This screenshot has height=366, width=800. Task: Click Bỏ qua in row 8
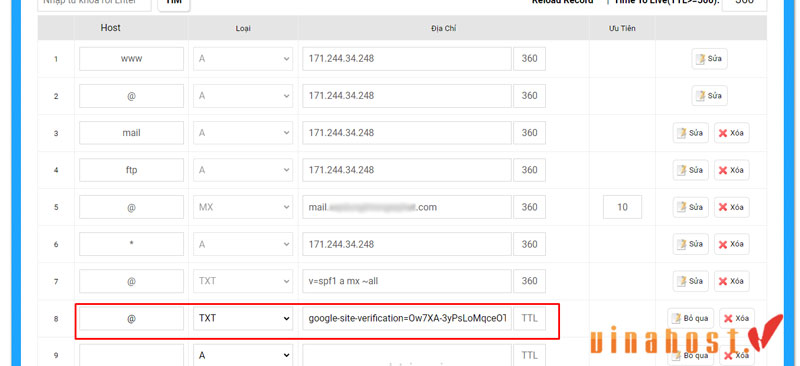point(690,318)
